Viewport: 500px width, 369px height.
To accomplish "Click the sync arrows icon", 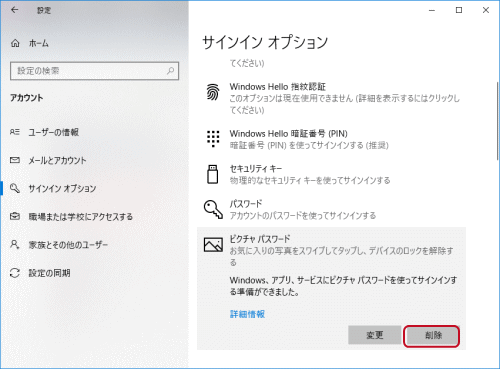I will click(15, 273).
